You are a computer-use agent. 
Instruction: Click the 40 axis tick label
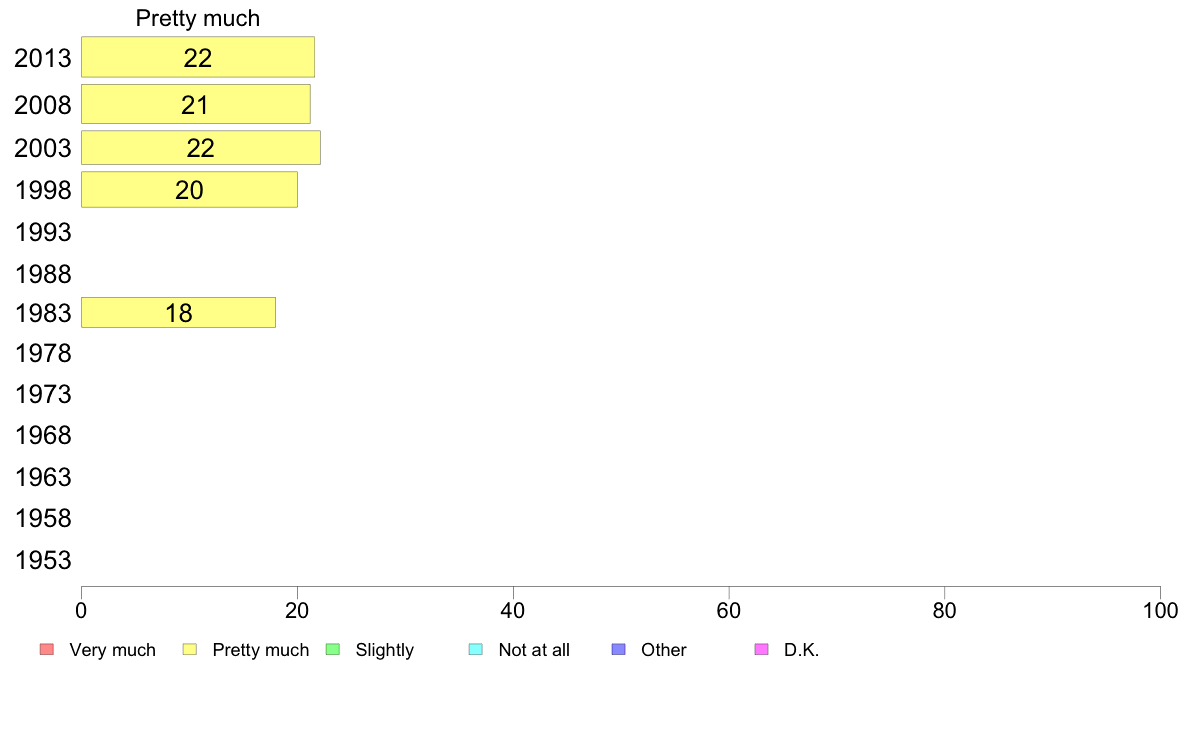tap(513, 610)
